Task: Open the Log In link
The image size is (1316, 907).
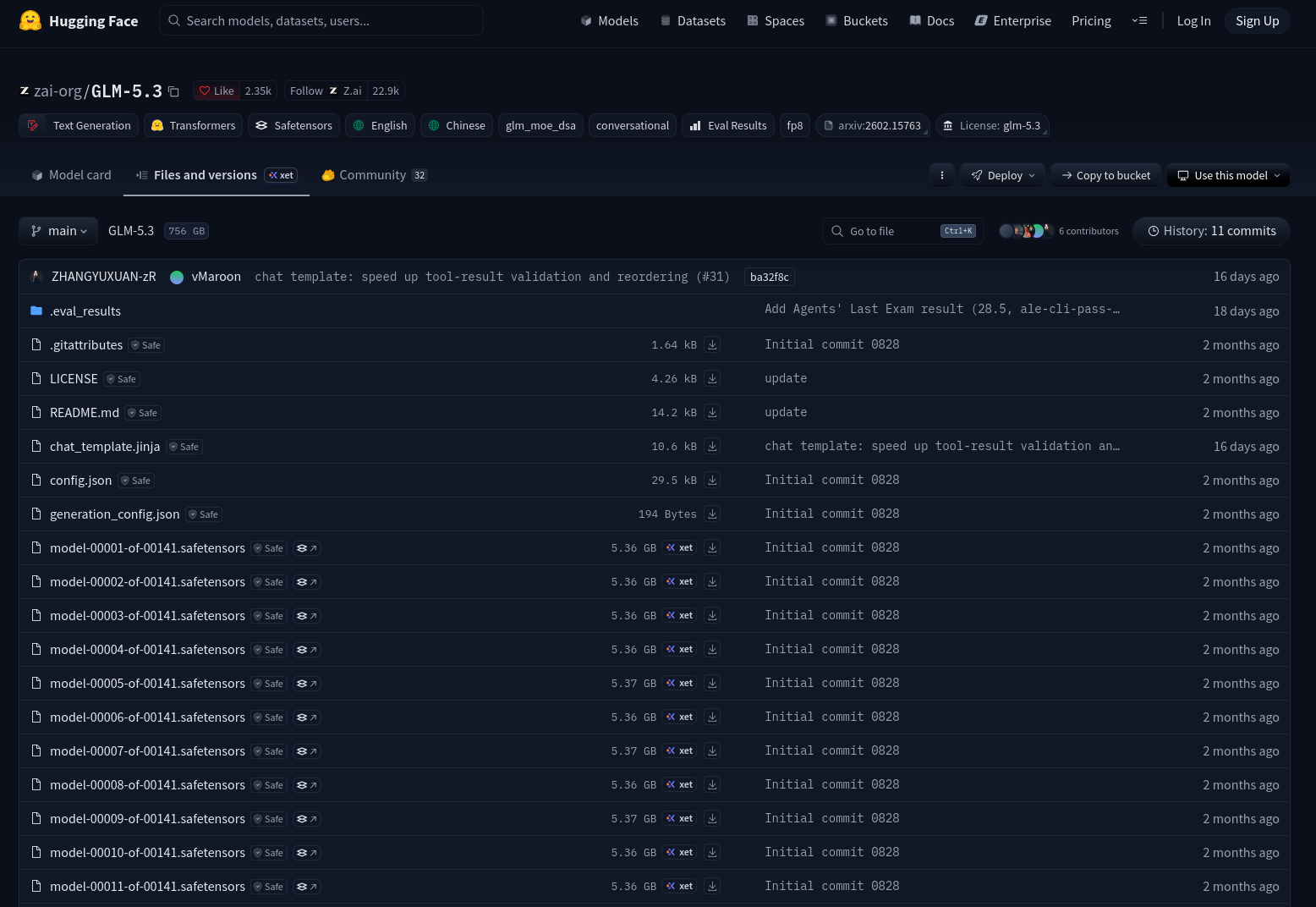Action: (1193, 20)
